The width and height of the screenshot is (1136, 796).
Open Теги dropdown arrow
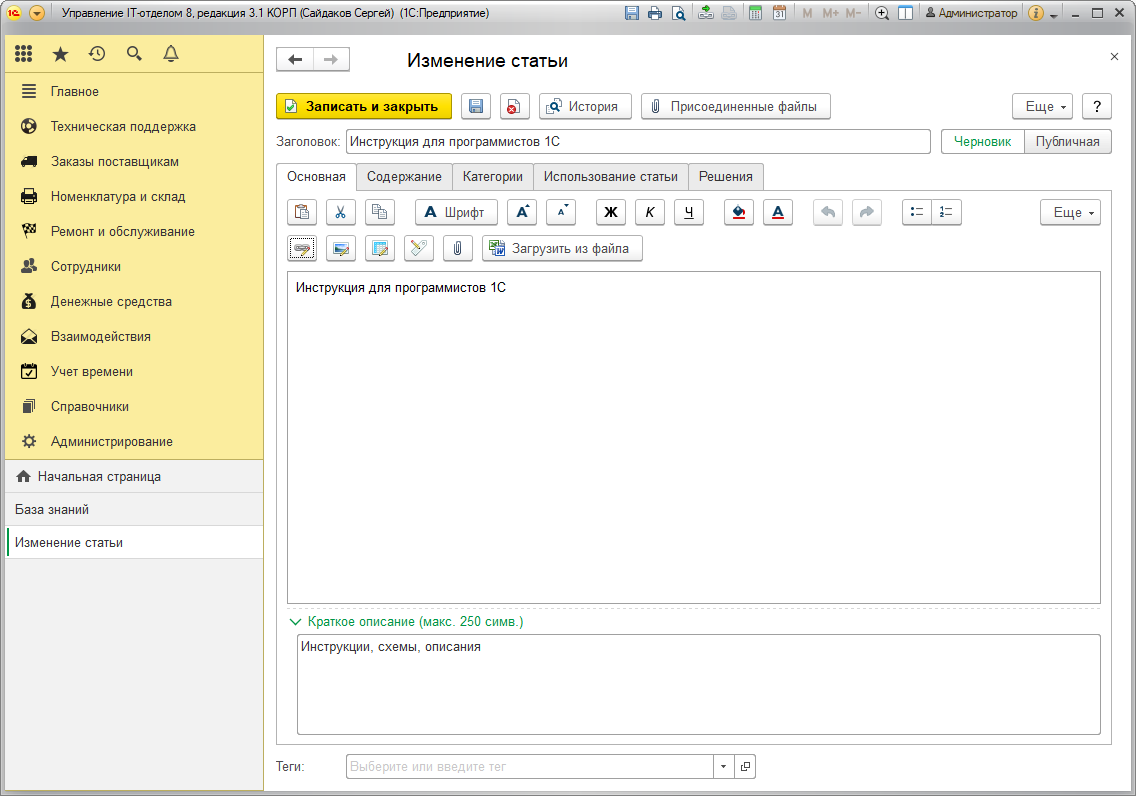(723, 767)
